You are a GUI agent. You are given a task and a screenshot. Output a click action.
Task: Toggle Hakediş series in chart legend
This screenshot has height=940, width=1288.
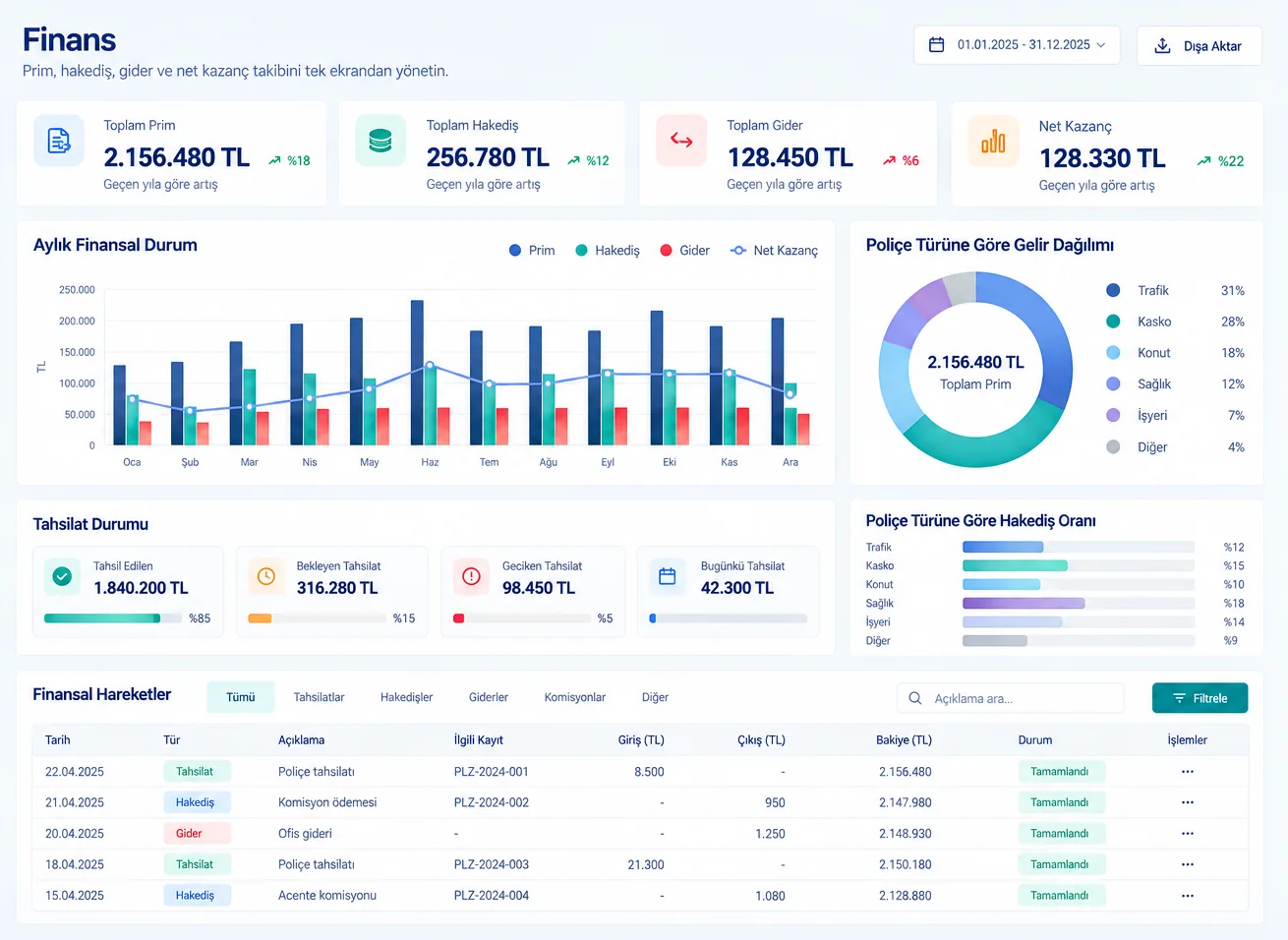(x=607, y=251)
